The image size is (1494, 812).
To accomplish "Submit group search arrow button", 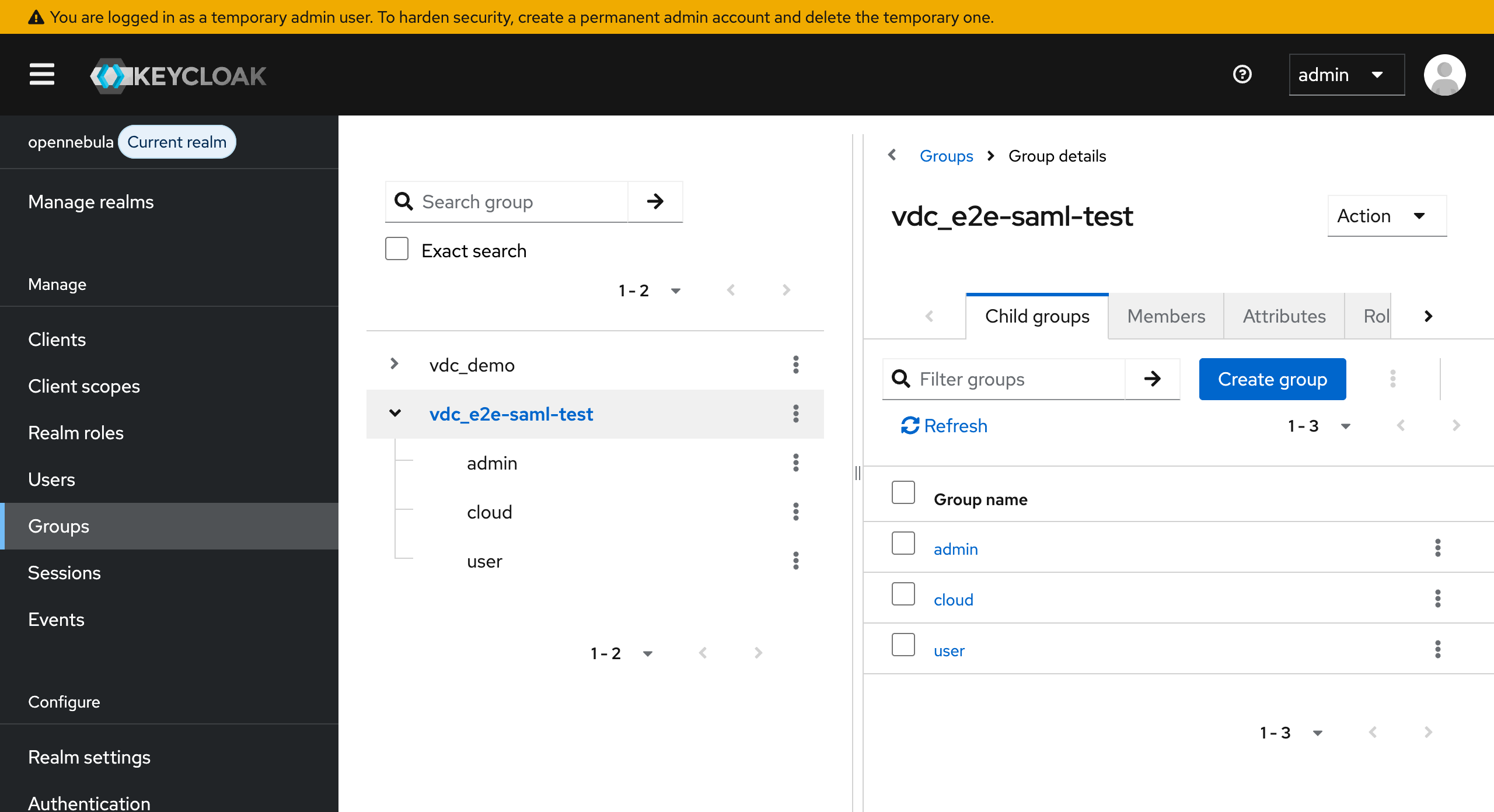I will [655, 202].
